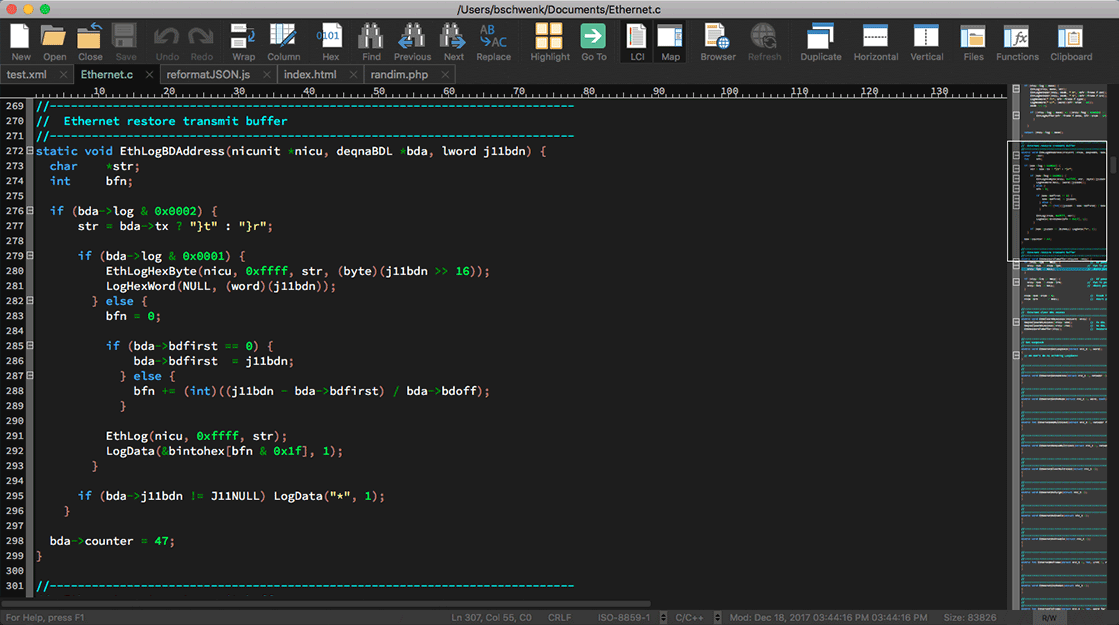Click the Highlight toolbar icon
Viewport: 1119px width, 625px height.
(549, 38)
